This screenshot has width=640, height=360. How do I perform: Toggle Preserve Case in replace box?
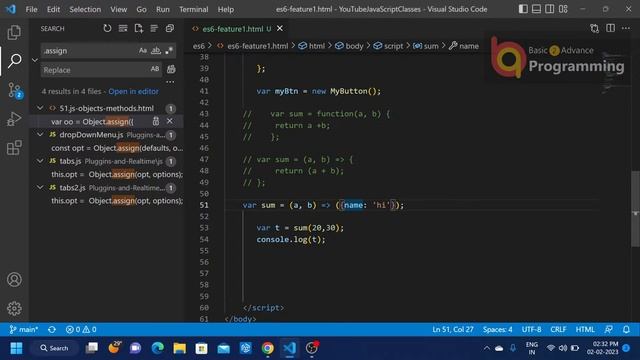[155, 69]
